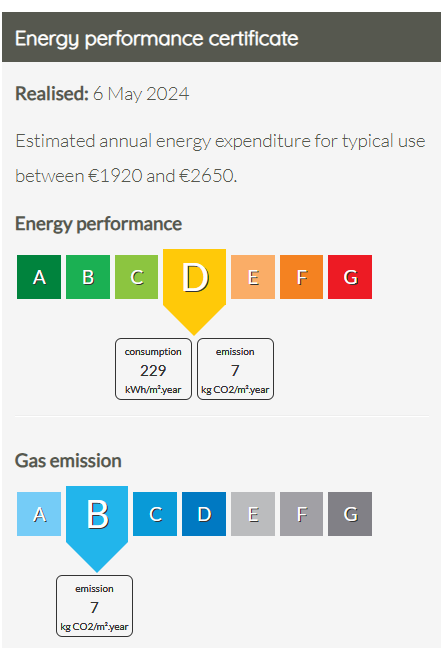Viewport: 444px width, 648px height.
Task: Click the emission box under Energy performance
Action: [235, 369]
